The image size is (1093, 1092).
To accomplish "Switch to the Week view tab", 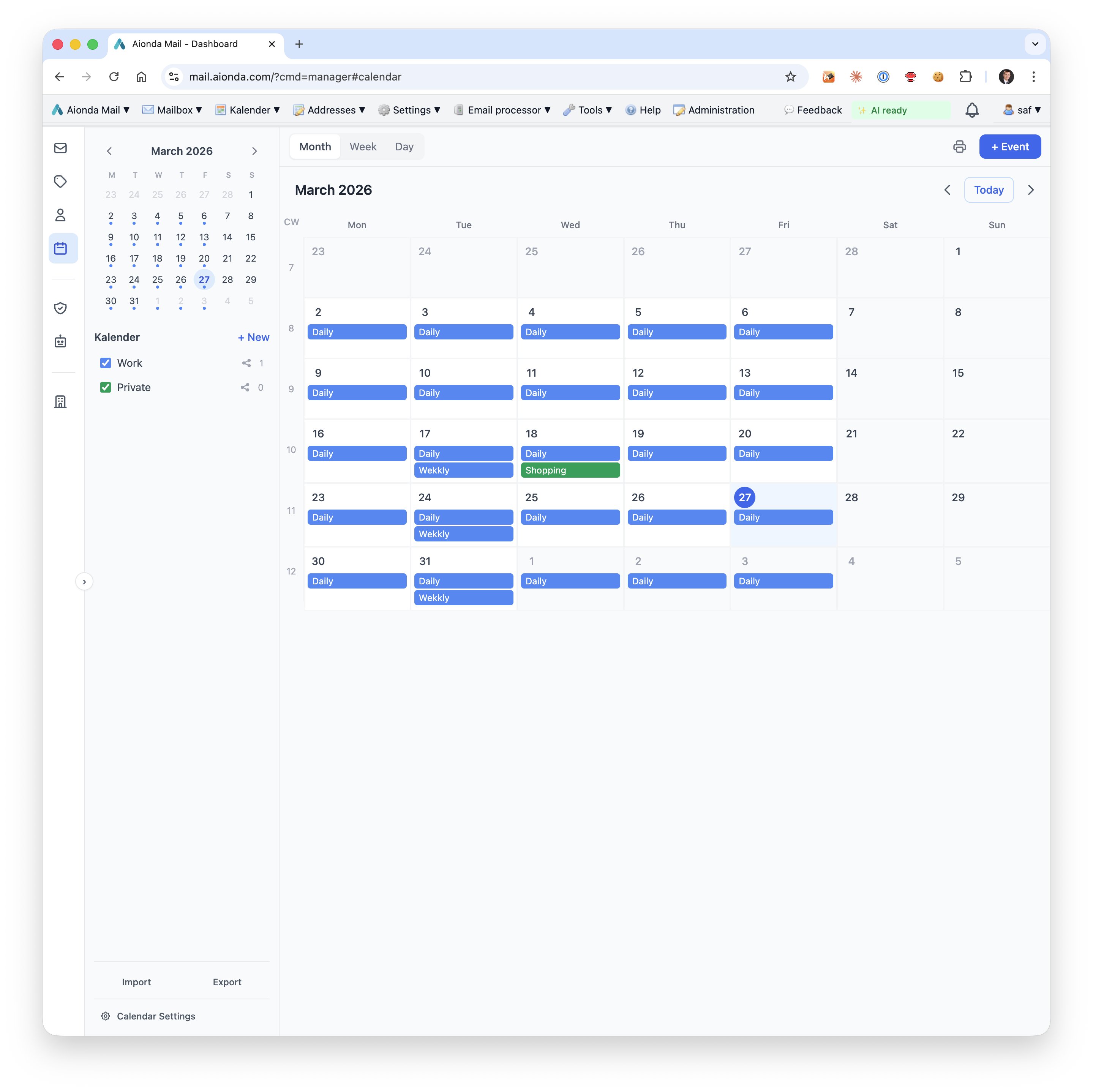I will click(363, 147).
